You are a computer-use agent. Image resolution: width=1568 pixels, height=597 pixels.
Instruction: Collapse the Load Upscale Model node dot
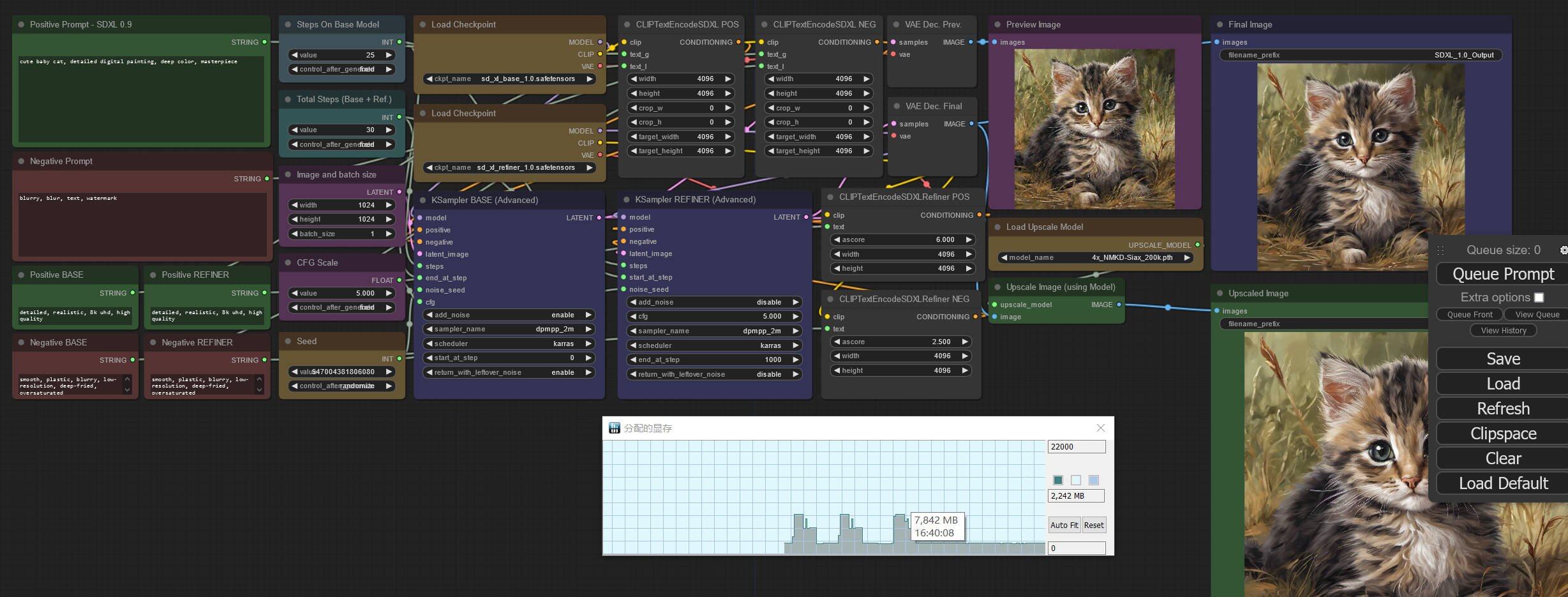[997, 227]
